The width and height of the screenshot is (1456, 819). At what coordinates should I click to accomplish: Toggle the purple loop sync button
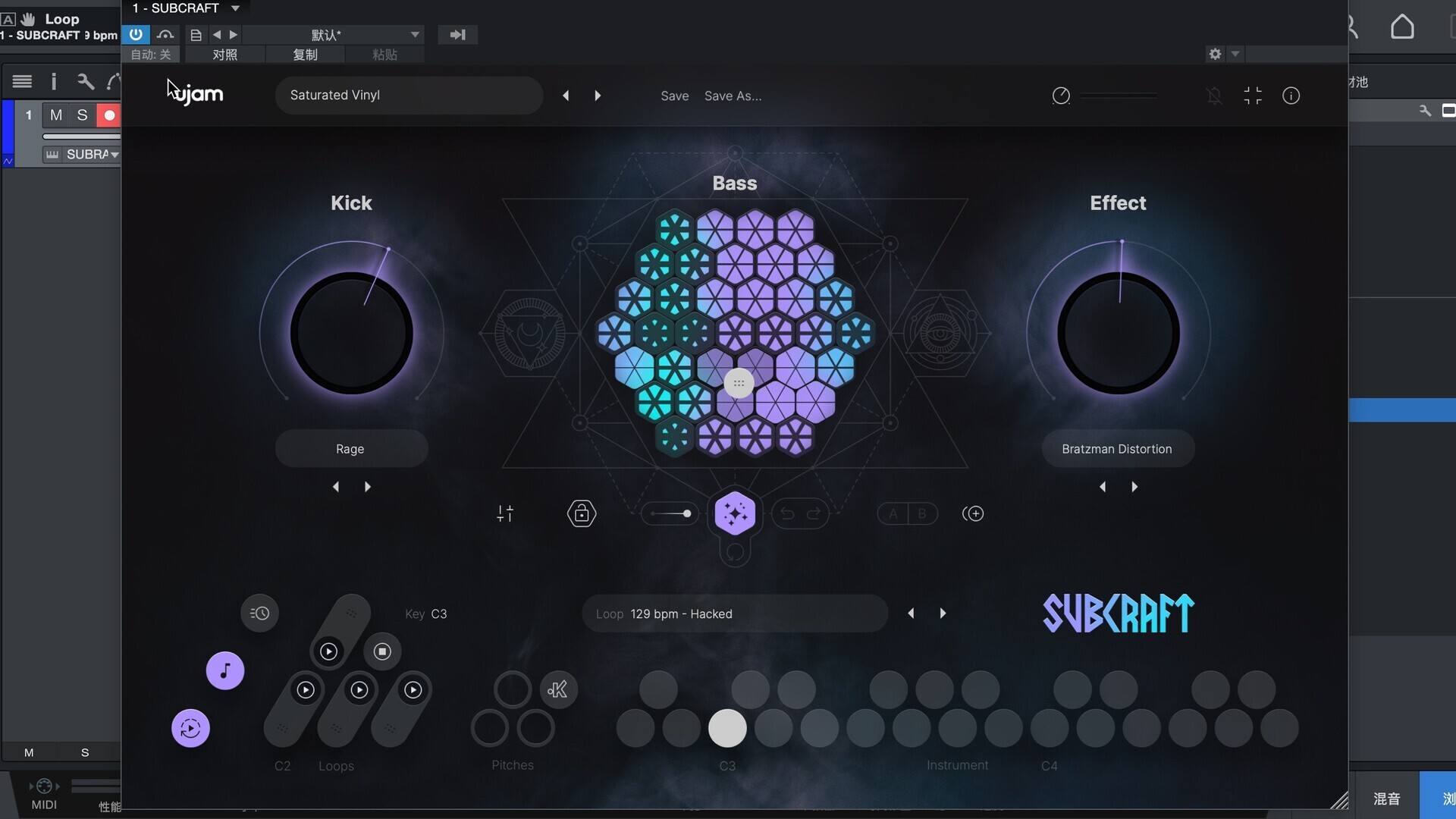pos(190,728)
